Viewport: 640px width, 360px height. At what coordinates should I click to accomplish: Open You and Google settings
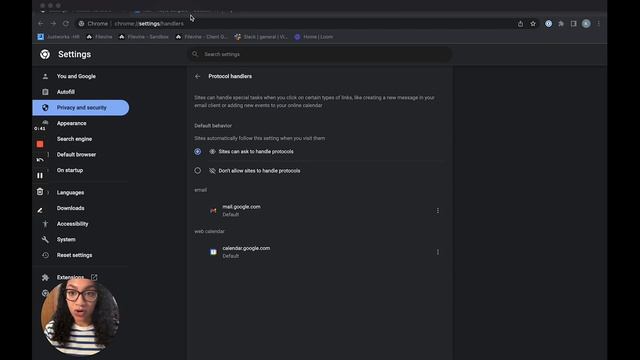pos(76,76)
